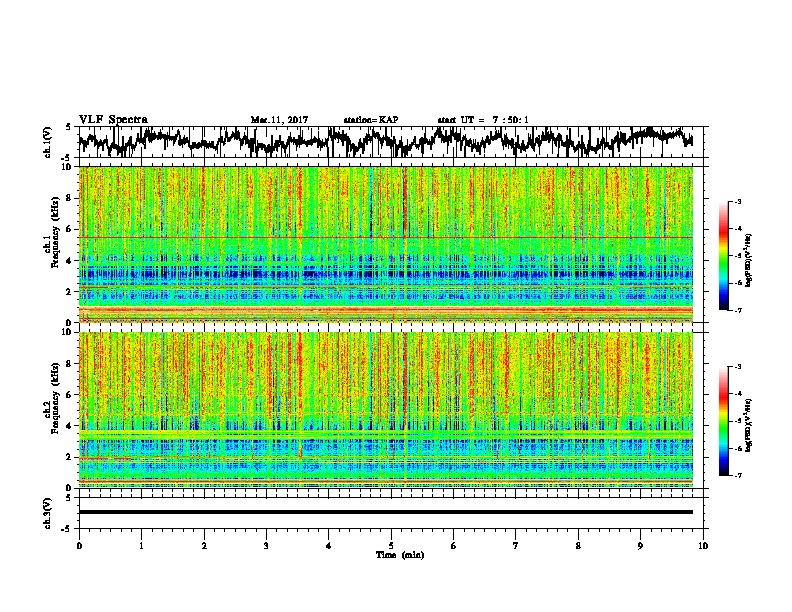Select the date text "Mar.11, 2017"
Viewport: 792px width, 612px height.
click(279, 120)
